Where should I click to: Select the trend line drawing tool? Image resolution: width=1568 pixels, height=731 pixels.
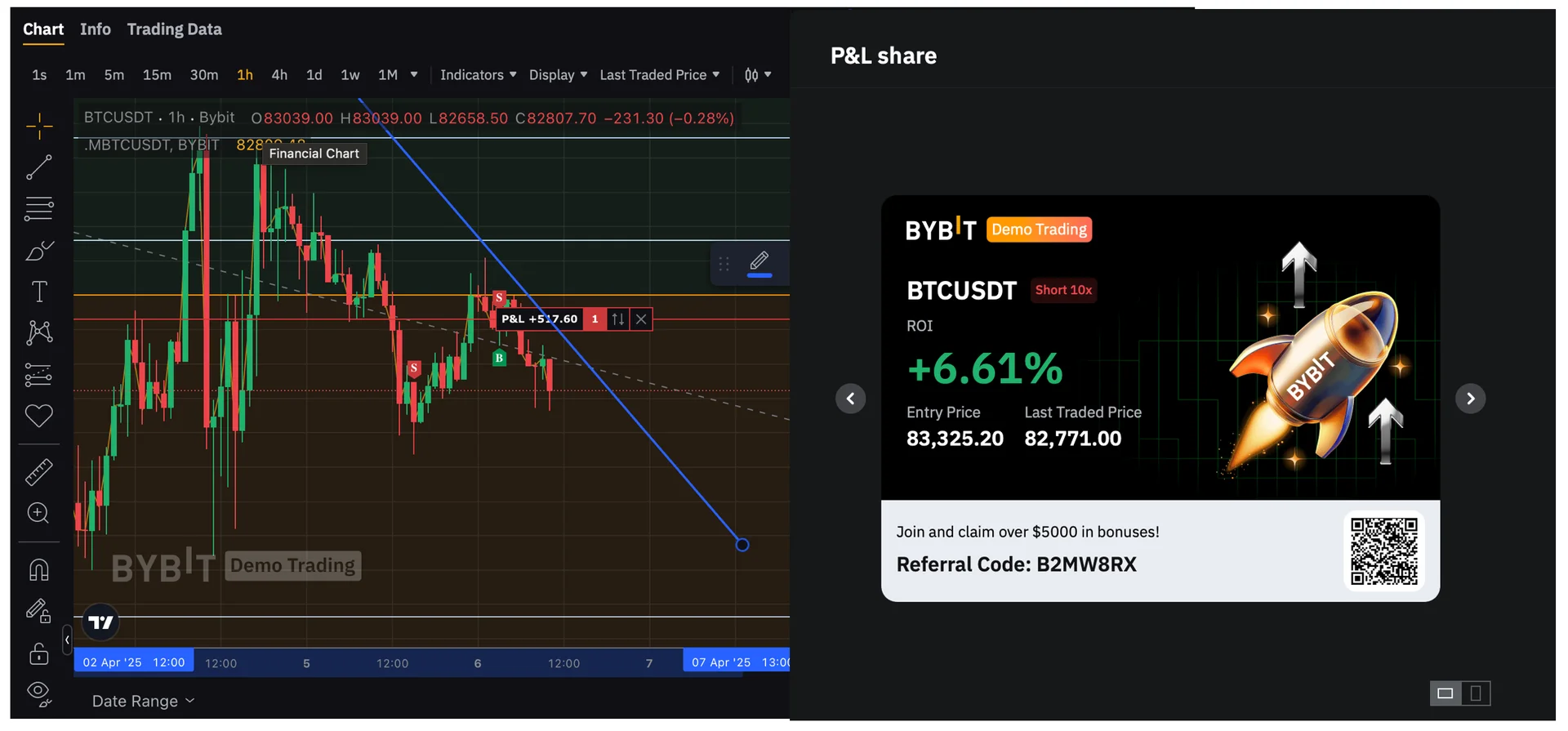tap(39, 167)
